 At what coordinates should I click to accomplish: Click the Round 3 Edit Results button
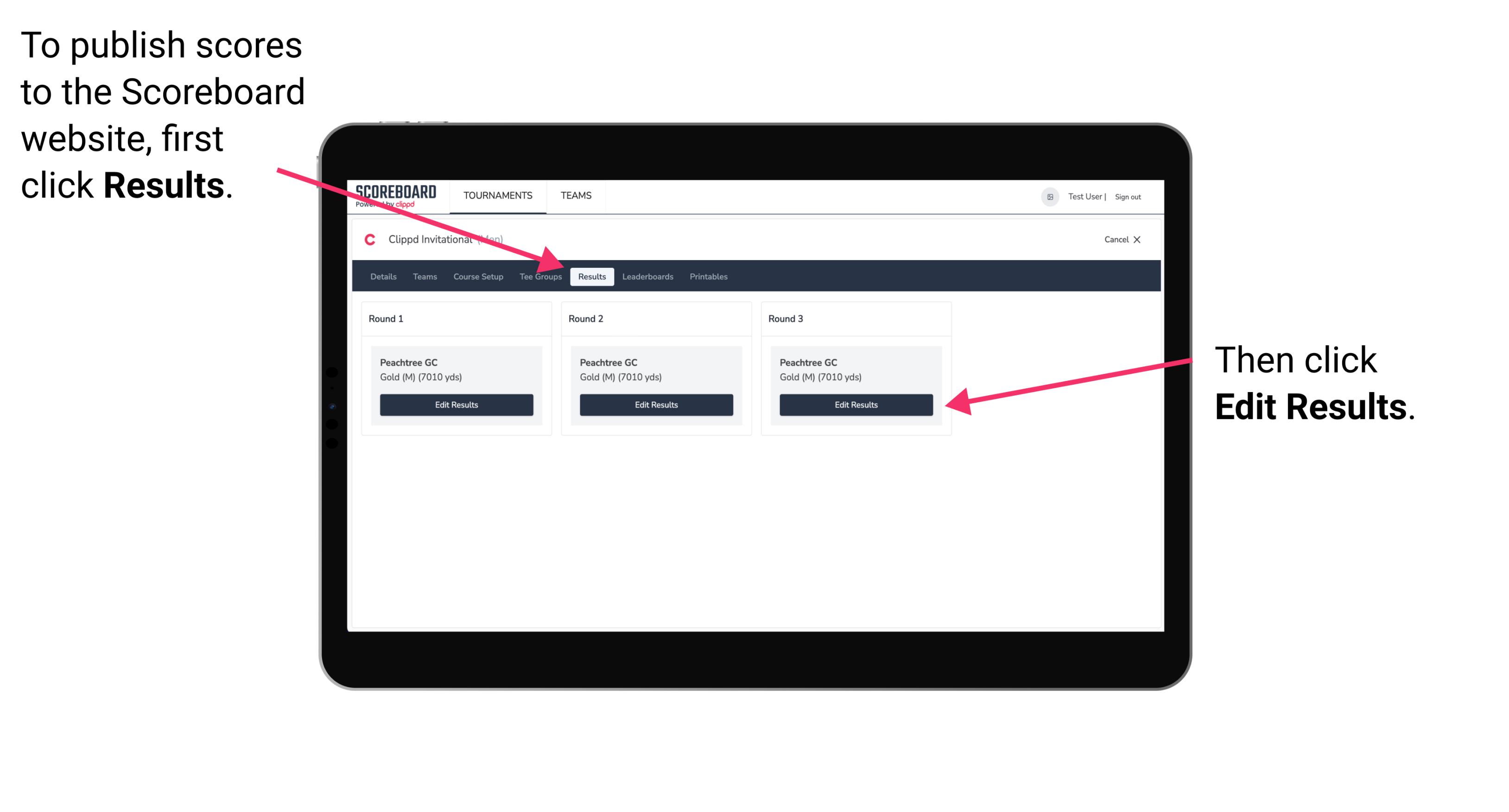tap(855, 404)
